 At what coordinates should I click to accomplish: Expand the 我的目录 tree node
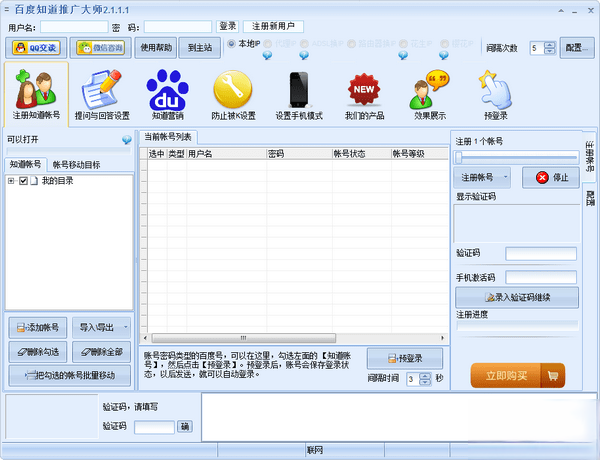[11, 181]
